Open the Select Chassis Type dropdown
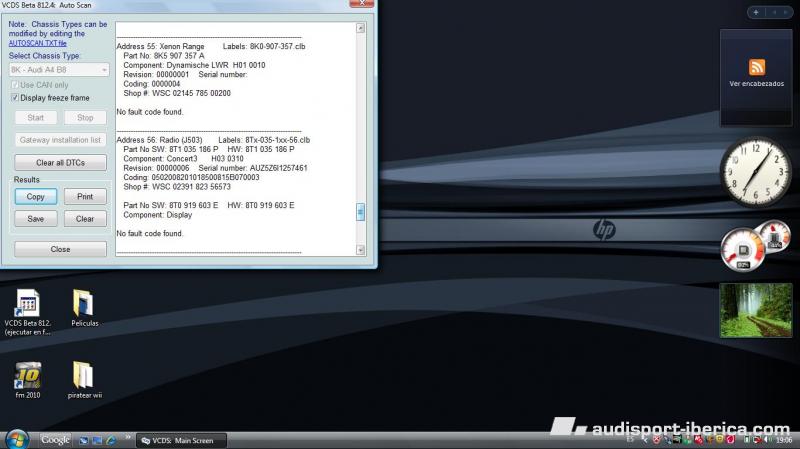The height and width of the screenshot is (449, 800). point(59,69)
